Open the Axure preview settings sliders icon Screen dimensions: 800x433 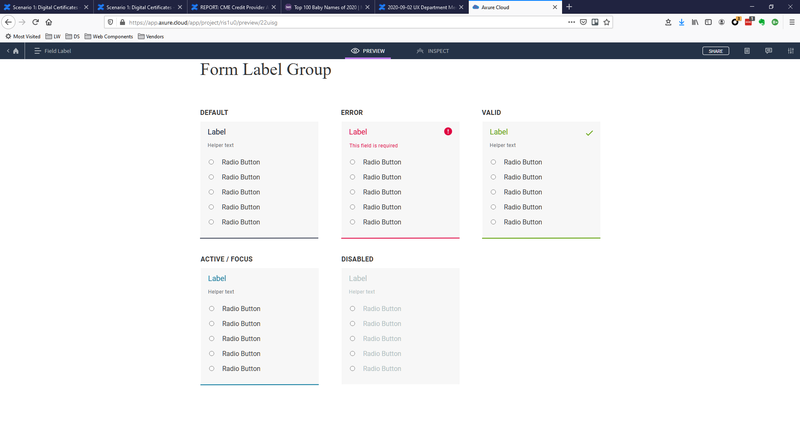(790, 51)
